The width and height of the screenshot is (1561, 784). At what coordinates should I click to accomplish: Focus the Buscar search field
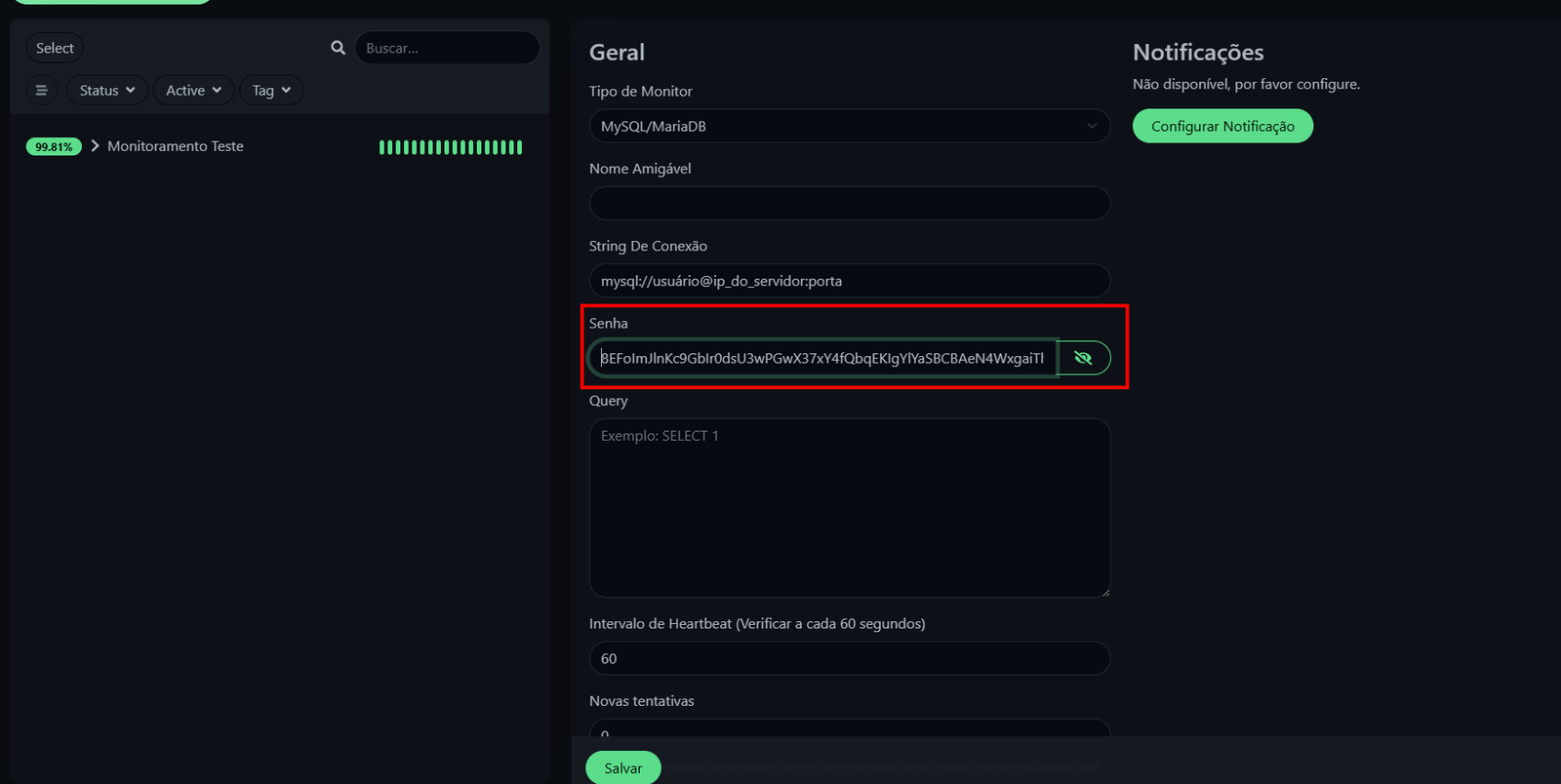(447, 48)
